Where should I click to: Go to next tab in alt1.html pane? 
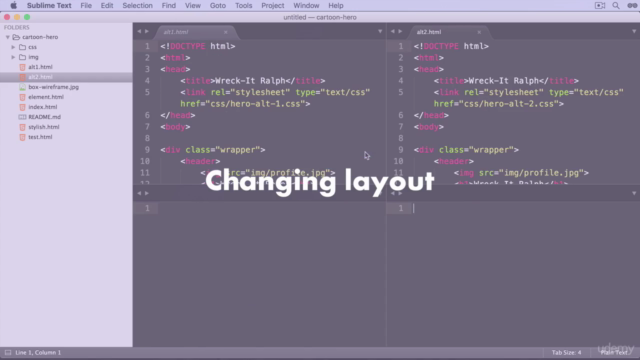147,31
